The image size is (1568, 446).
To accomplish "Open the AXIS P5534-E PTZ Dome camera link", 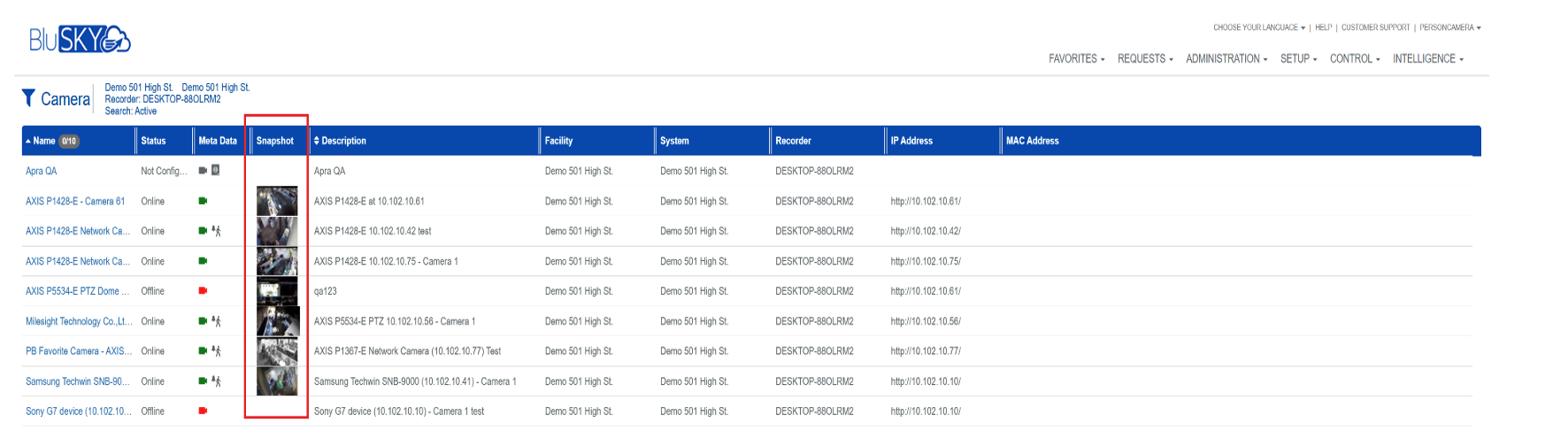I will 77,291.
